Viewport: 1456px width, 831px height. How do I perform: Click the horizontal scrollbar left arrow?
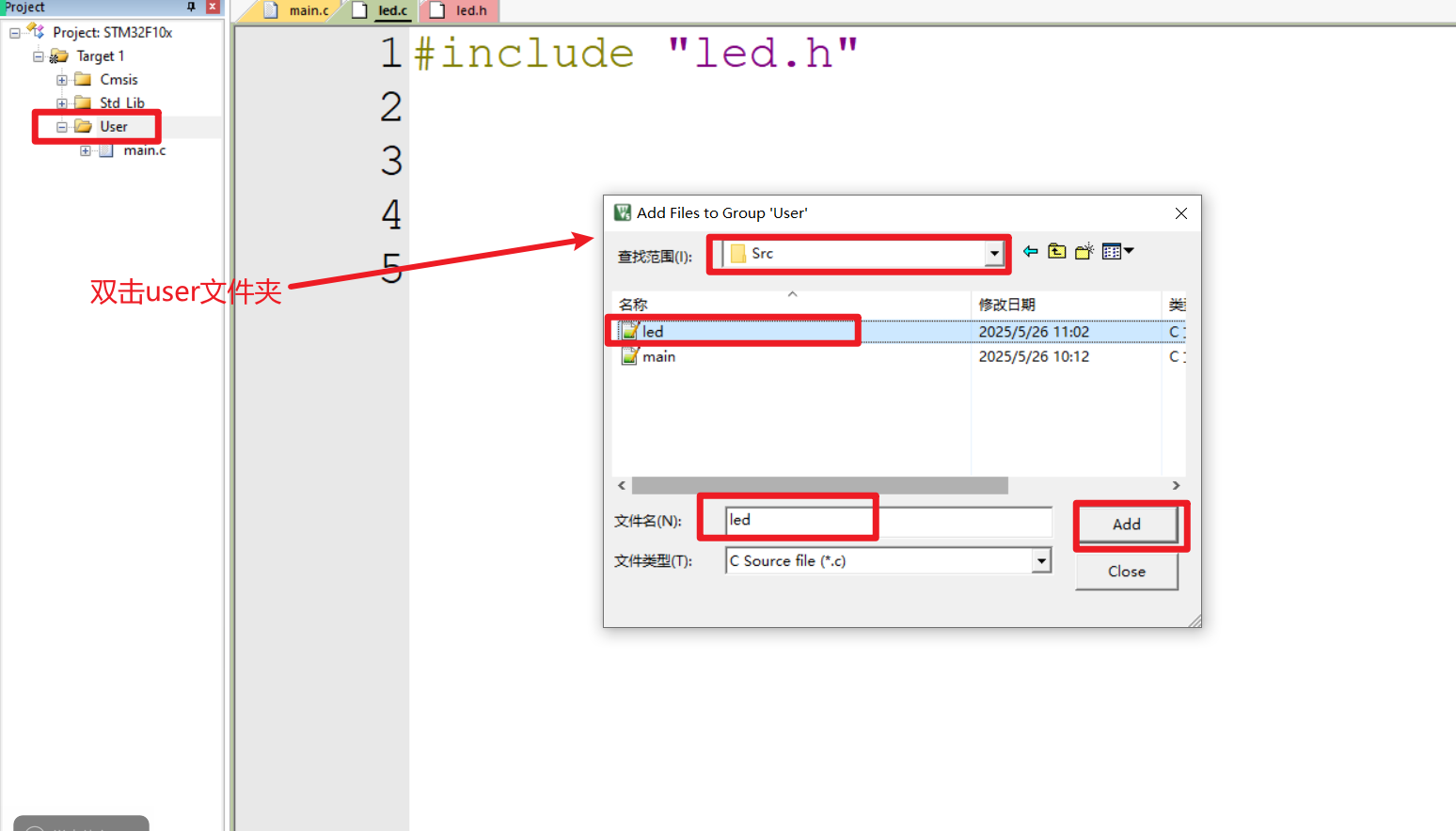(x=622, y=485)
